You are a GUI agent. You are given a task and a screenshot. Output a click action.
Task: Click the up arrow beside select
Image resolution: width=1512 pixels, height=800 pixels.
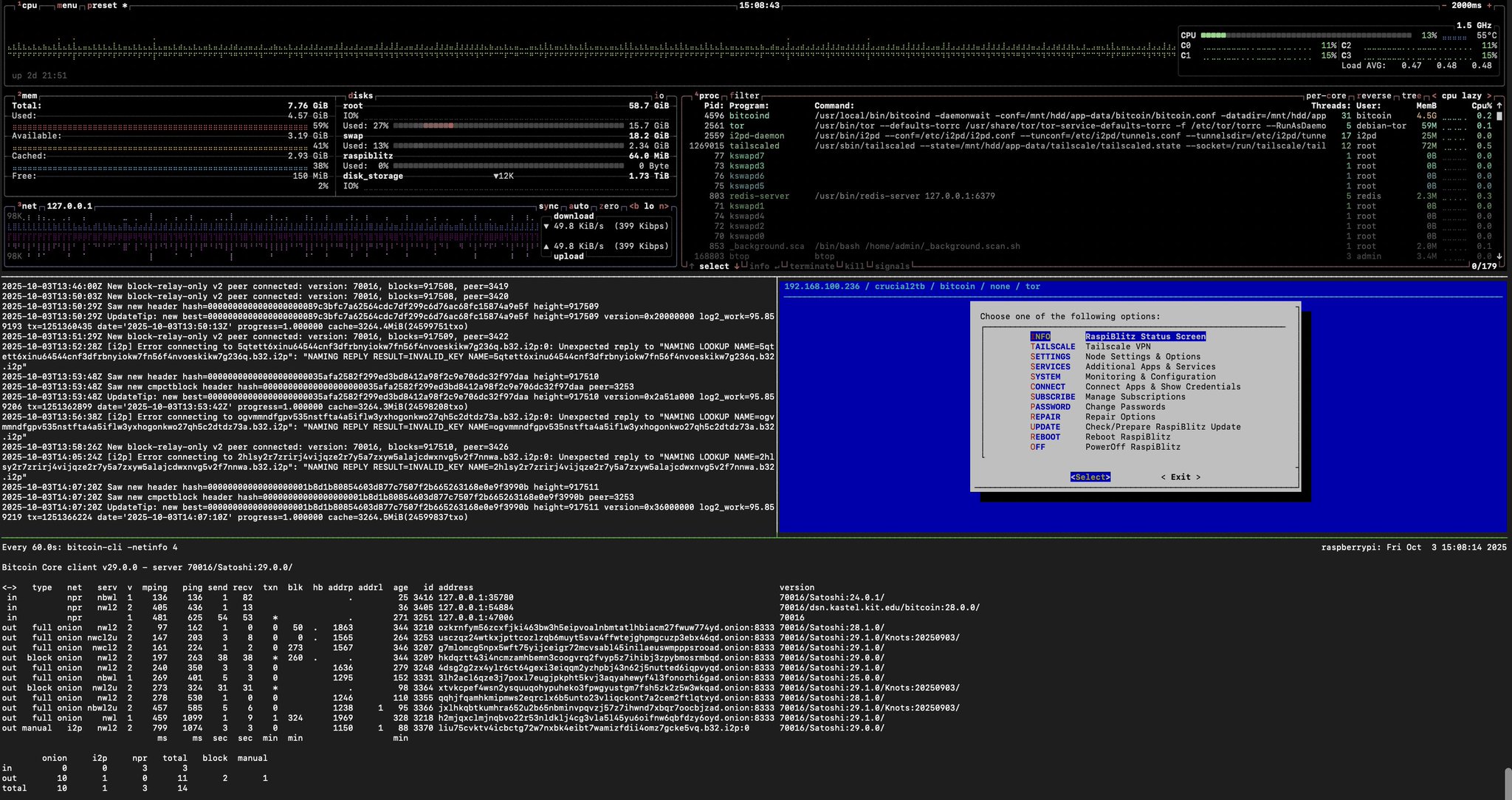click(692, 266)
